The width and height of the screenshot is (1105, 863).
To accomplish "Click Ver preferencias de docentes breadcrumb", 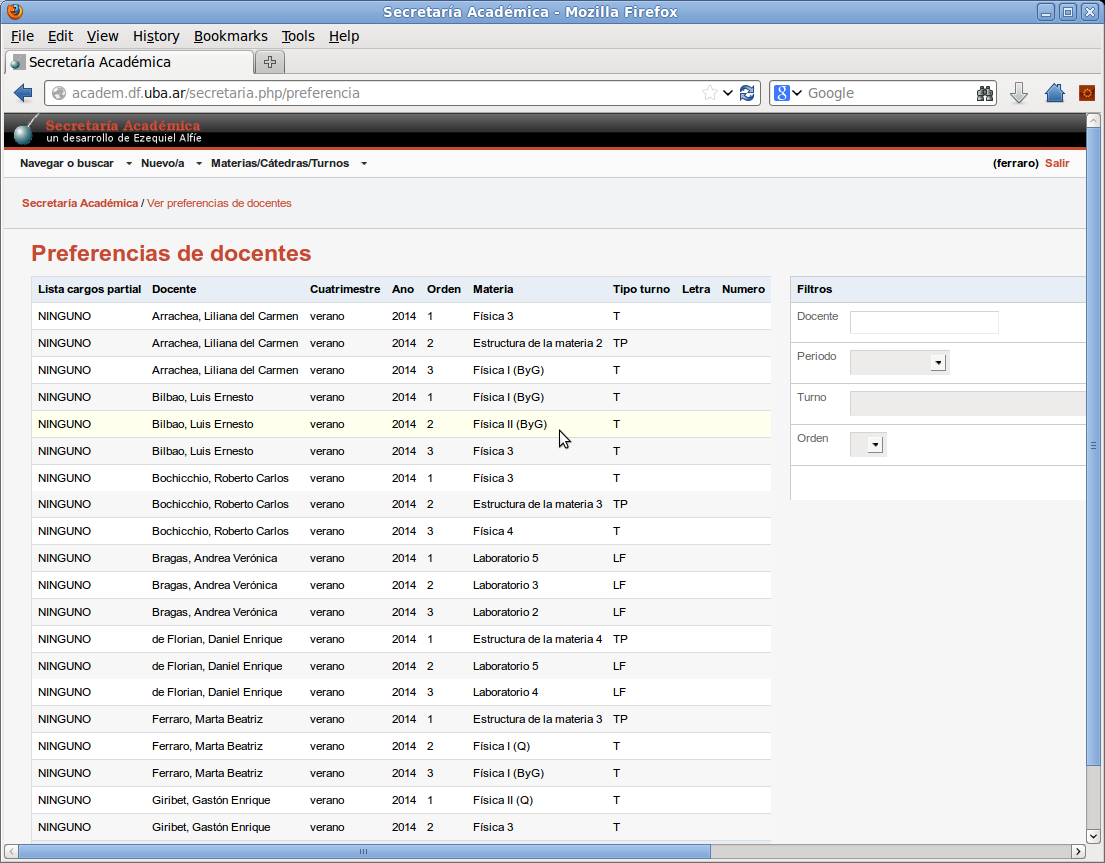I will coord(219,203).
